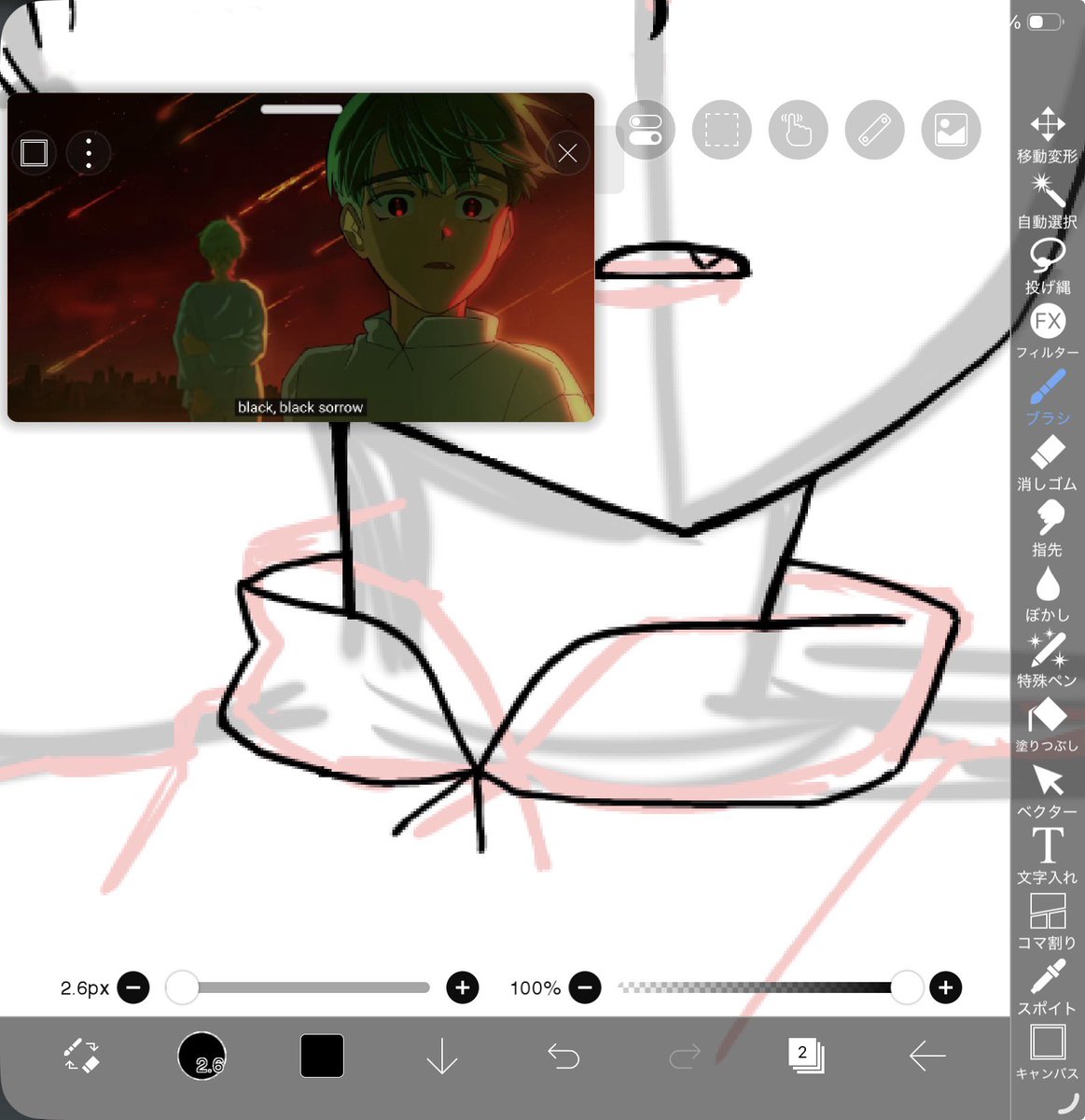Tap the video window's top drag handle

[x=301, y=109]
